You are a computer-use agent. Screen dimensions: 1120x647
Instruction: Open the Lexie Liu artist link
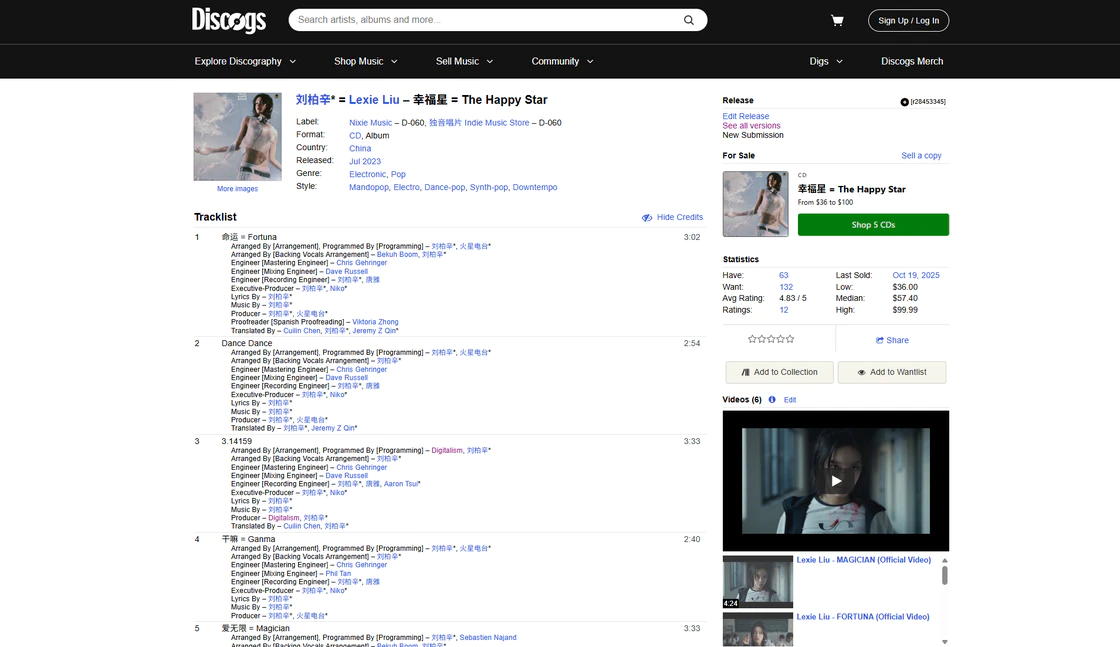click(374, 100)
